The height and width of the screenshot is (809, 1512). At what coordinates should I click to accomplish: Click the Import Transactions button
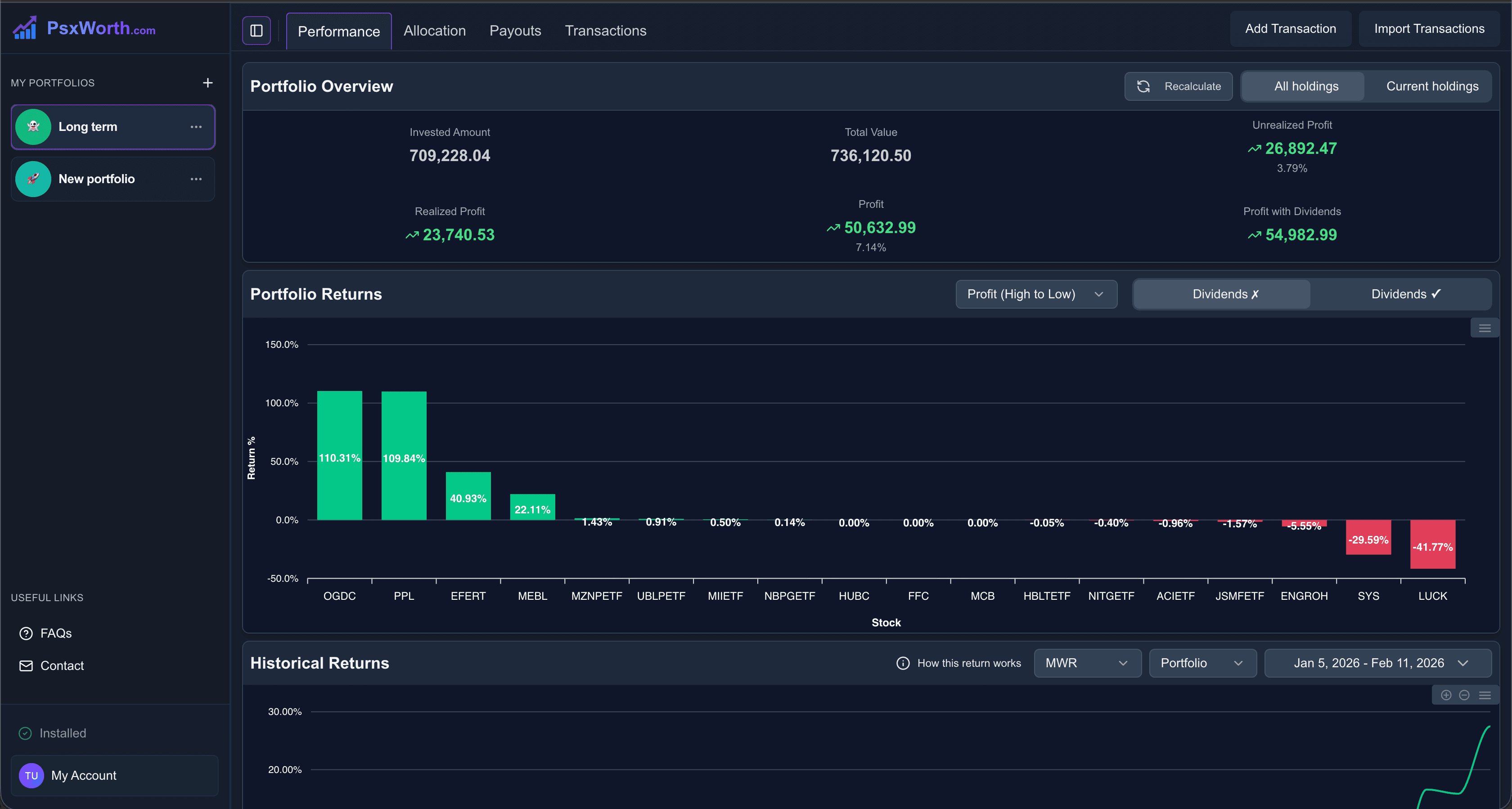(1429, 28)
